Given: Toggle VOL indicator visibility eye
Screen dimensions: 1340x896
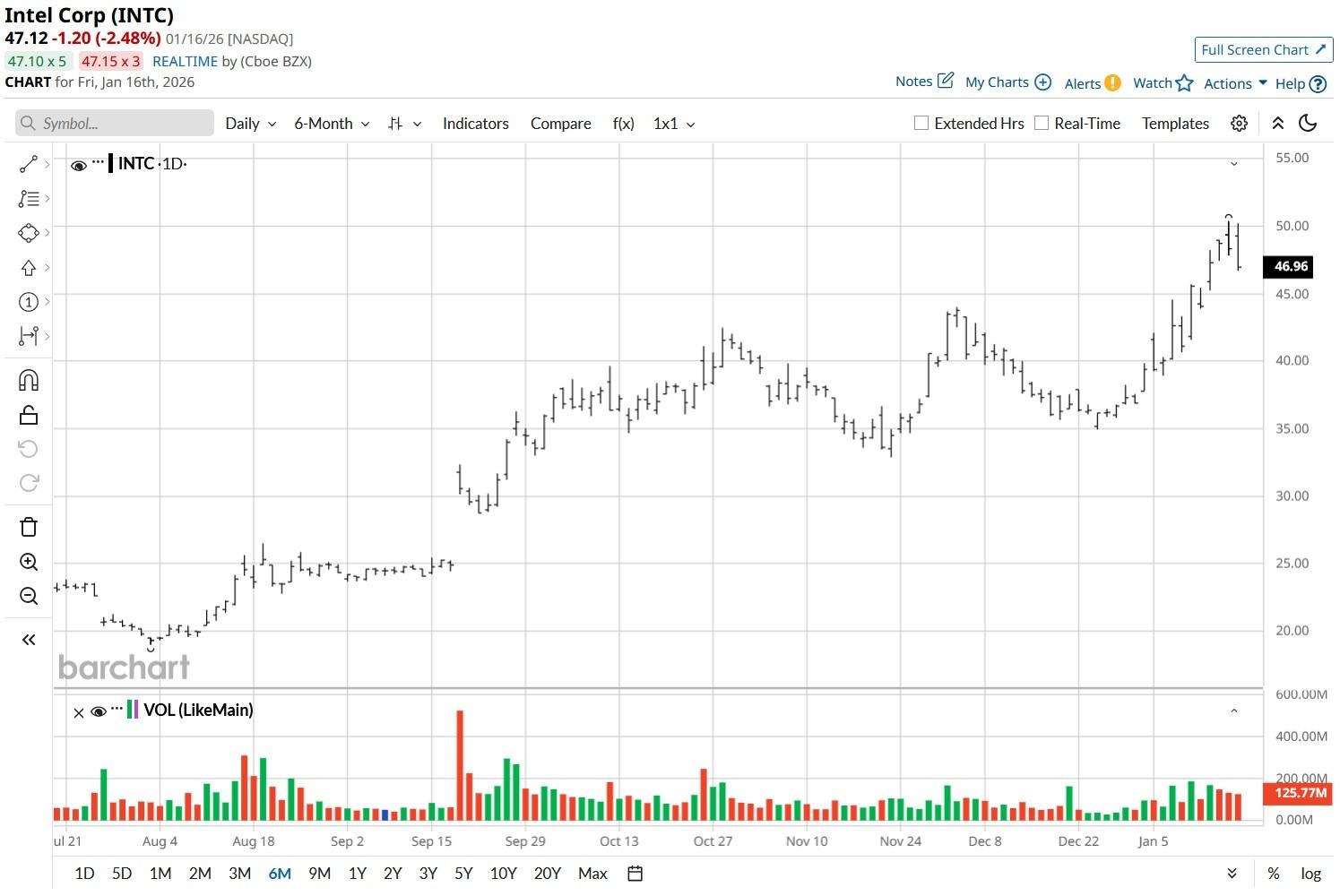Looking at the screenshot, I should point(99,711).
